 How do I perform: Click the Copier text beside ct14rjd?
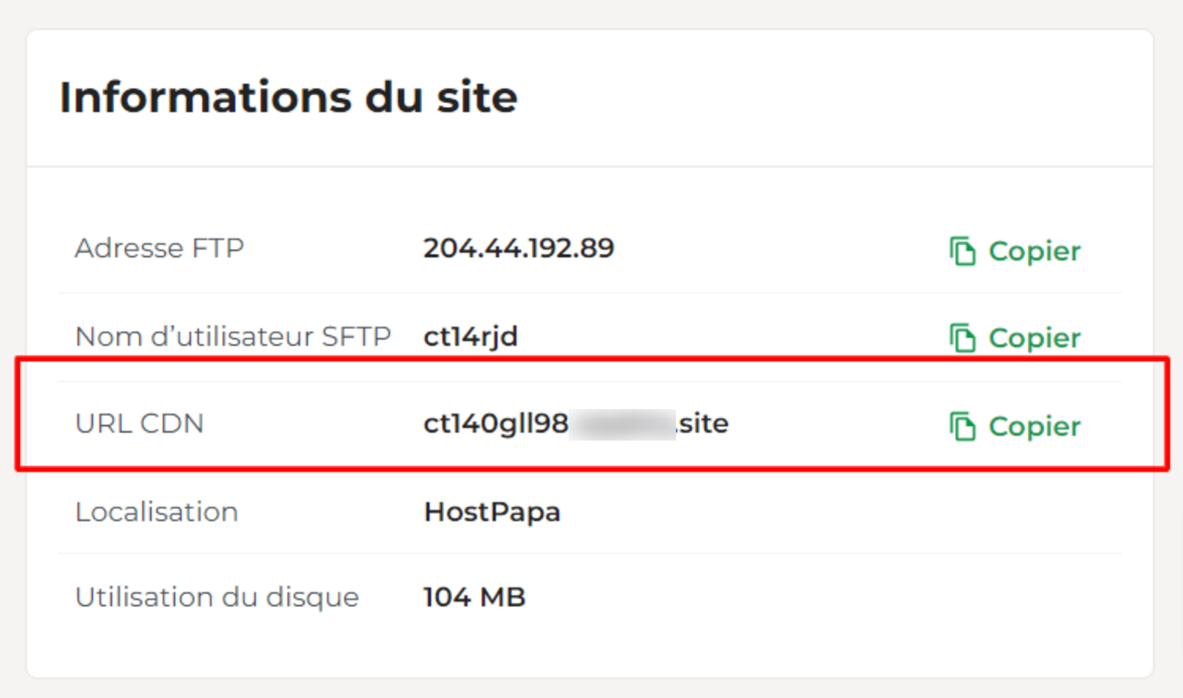(x=1034, y=338)
